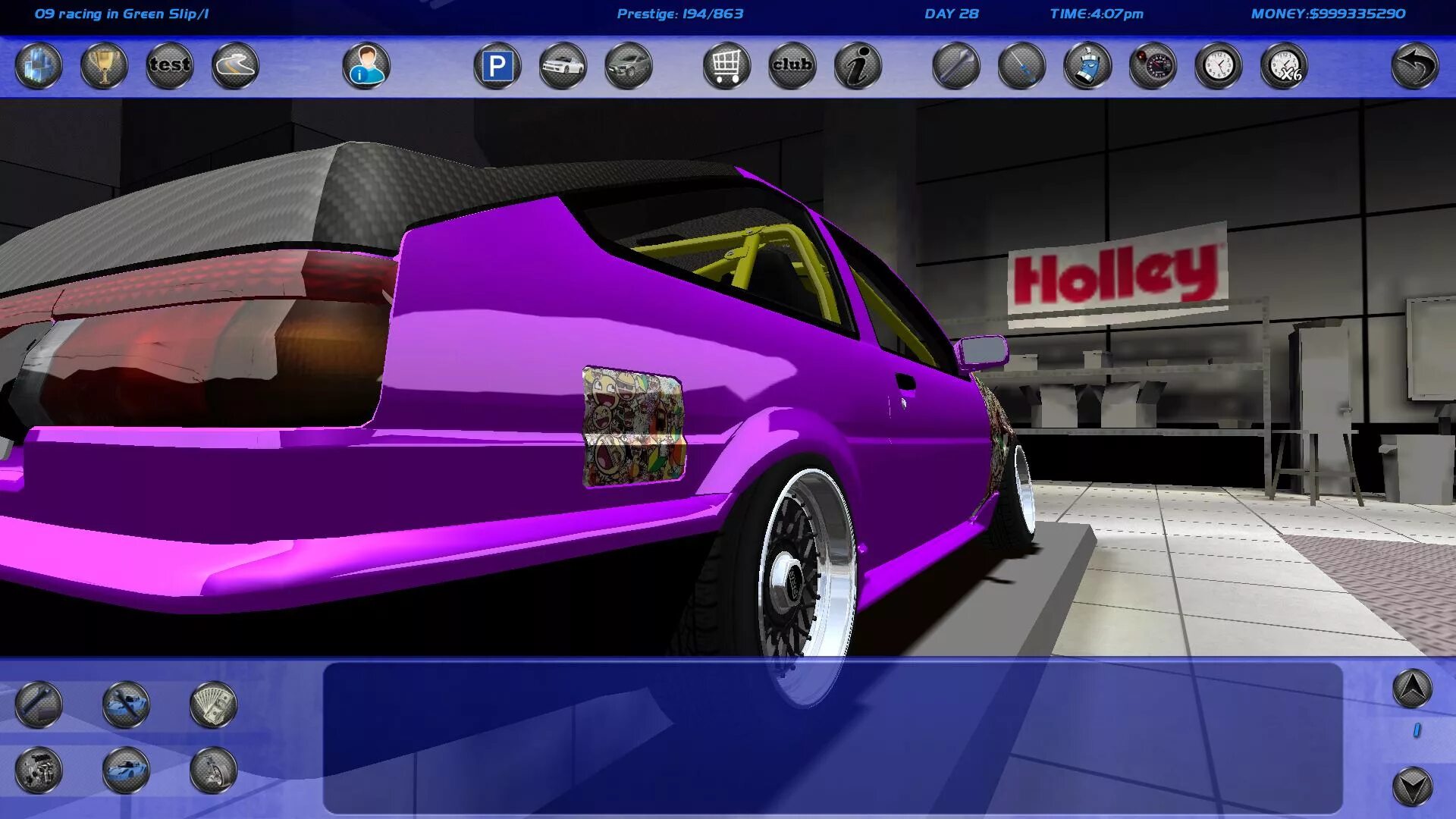
Task: Click the gray car icon
Action: pos(629,66)
